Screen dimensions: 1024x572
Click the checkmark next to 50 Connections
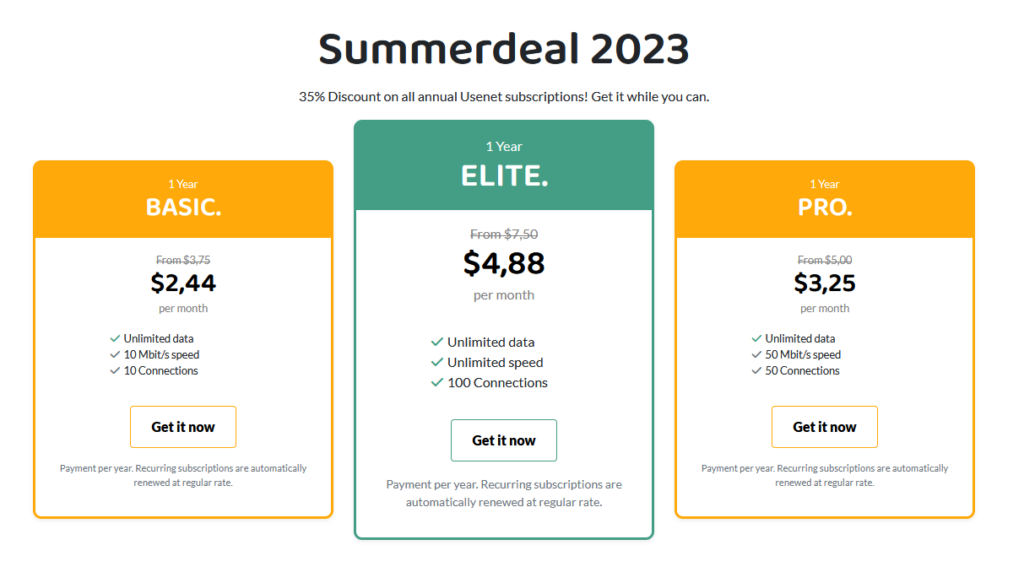click(756, 370)
